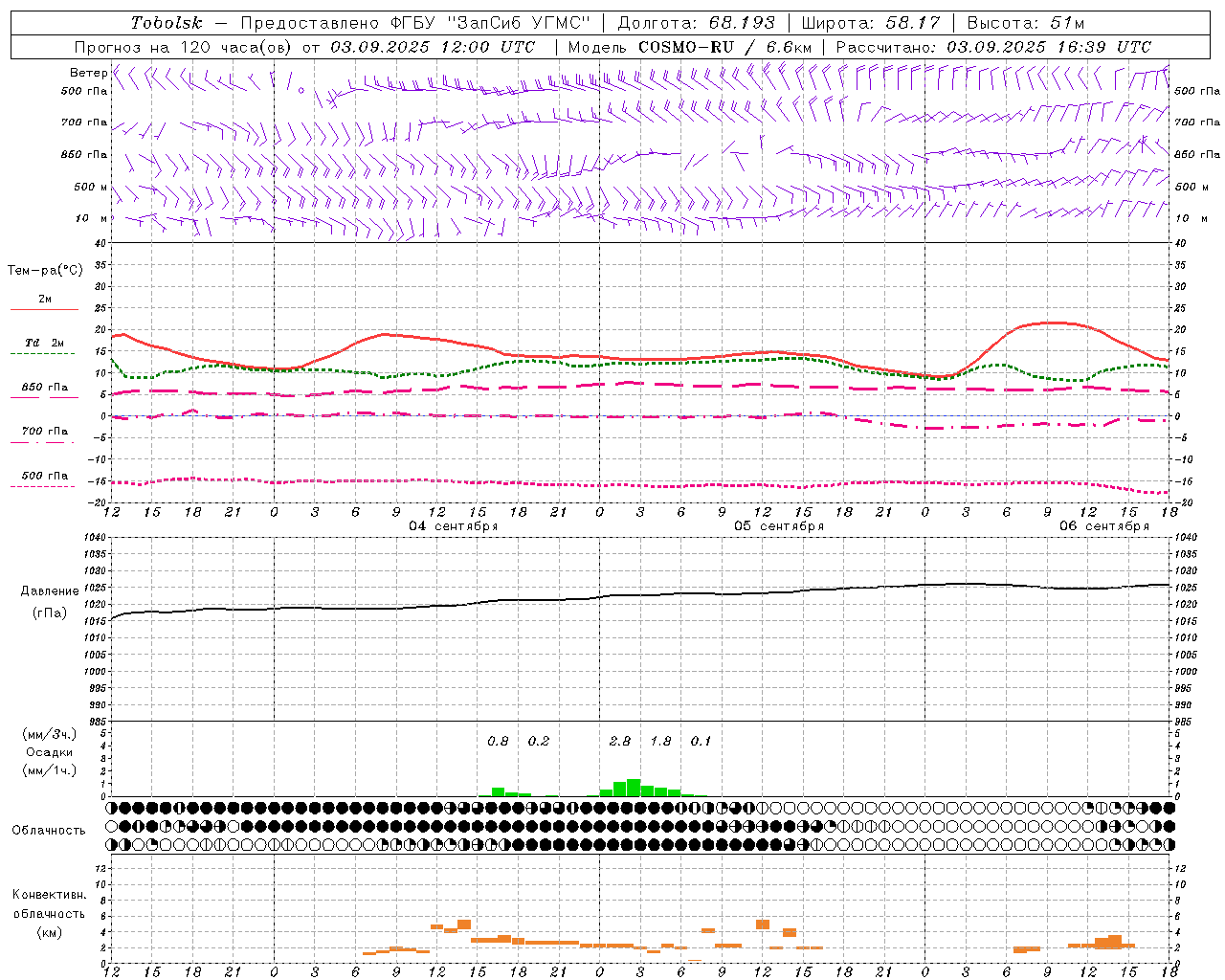Click the 'Давление' pressure panel label
This screenshot has height=980, width=1225.
pyautogui.click(x=49, y=591)
